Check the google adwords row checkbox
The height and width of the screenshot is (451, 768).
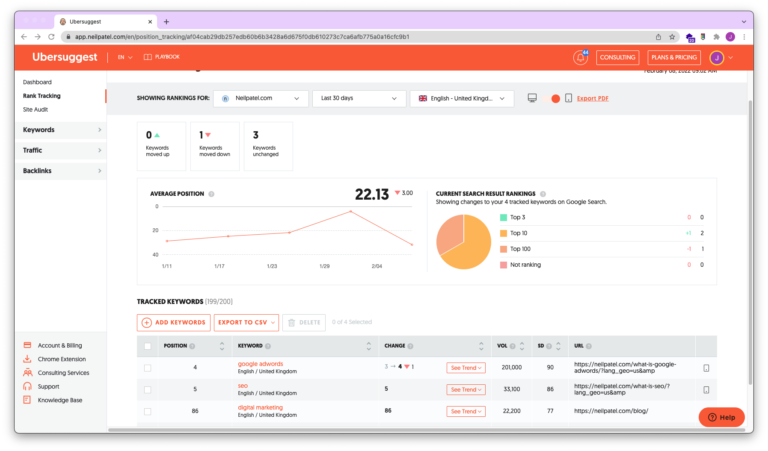(147, 368)
